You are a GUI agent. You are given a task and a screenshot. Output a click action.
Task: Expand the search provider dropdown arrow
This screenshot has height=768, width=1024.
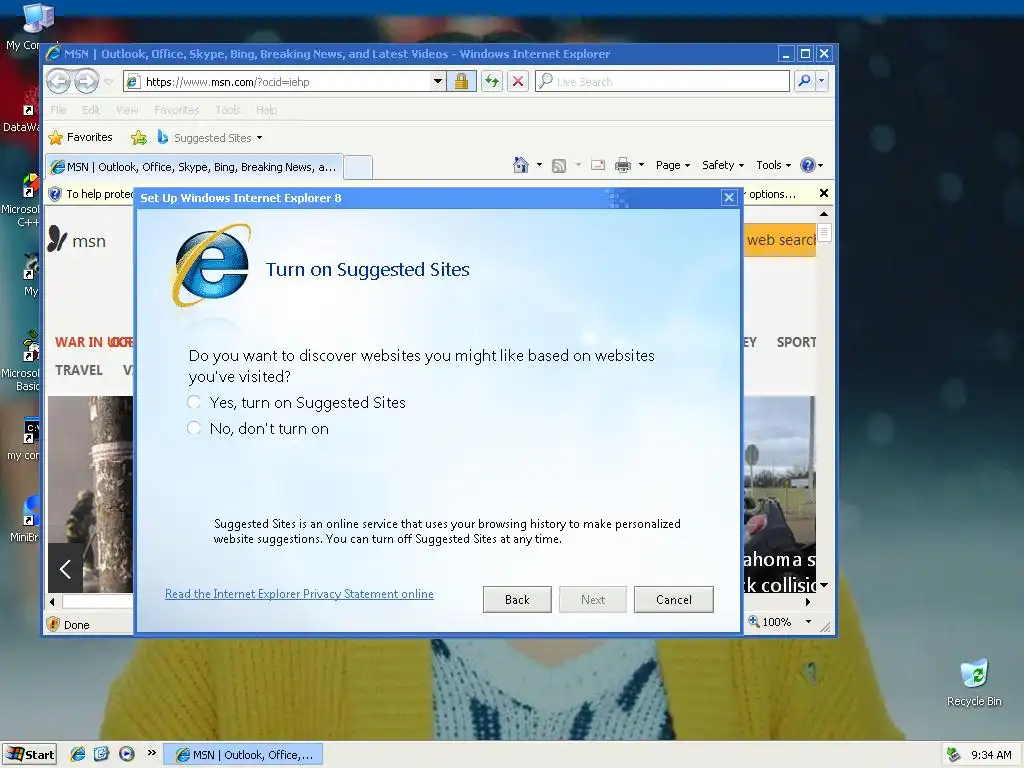pos(822,81)
